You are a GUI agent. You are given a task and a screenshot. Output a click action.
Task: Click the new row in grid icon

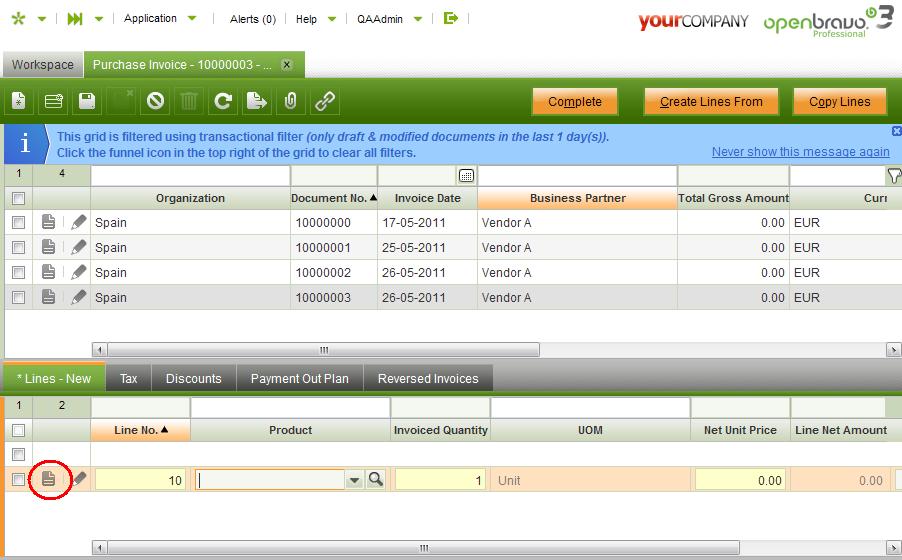[x=53, y=101]
